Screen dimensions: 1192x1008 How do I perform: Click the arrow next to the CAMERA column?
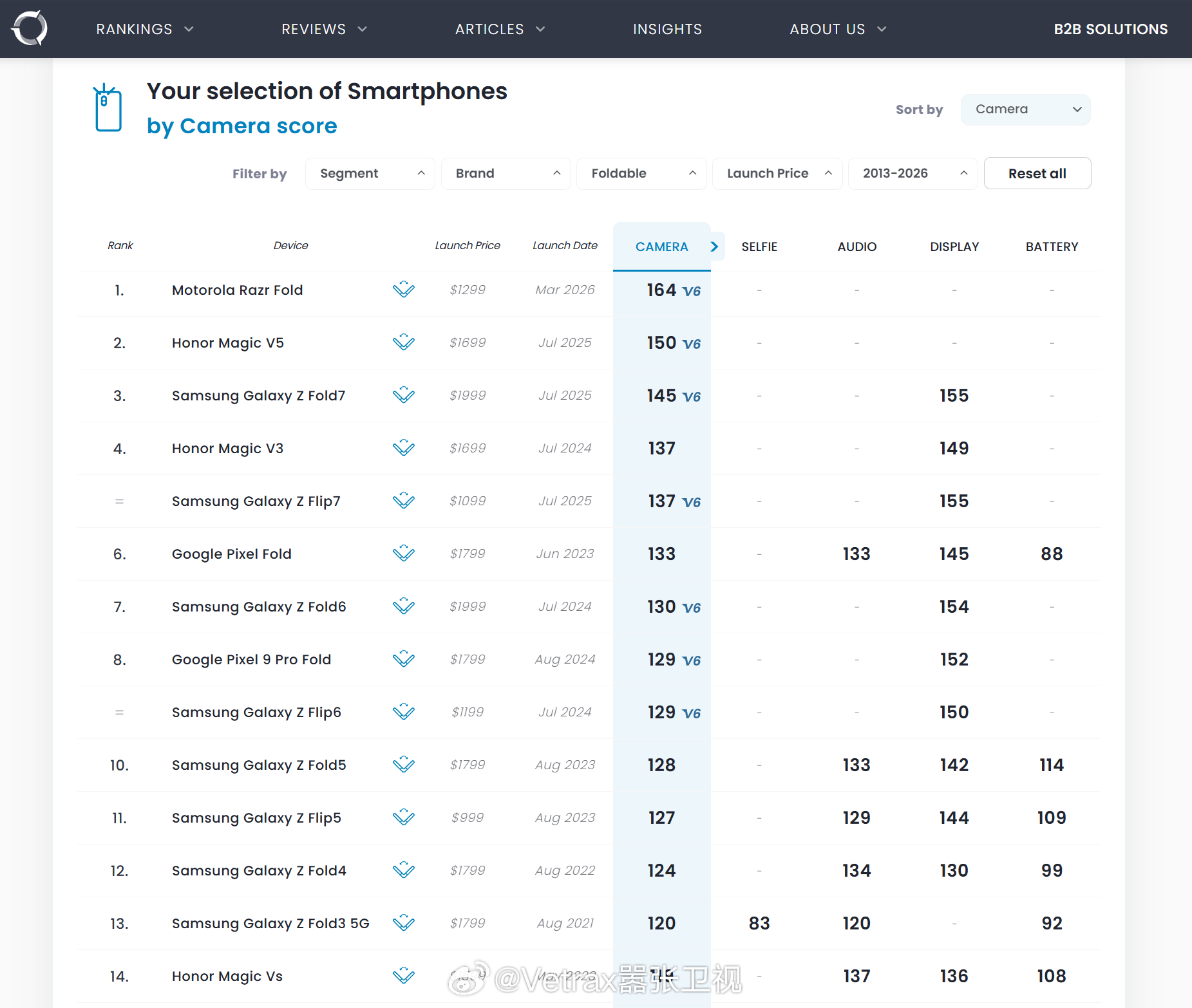coord(714,247)
